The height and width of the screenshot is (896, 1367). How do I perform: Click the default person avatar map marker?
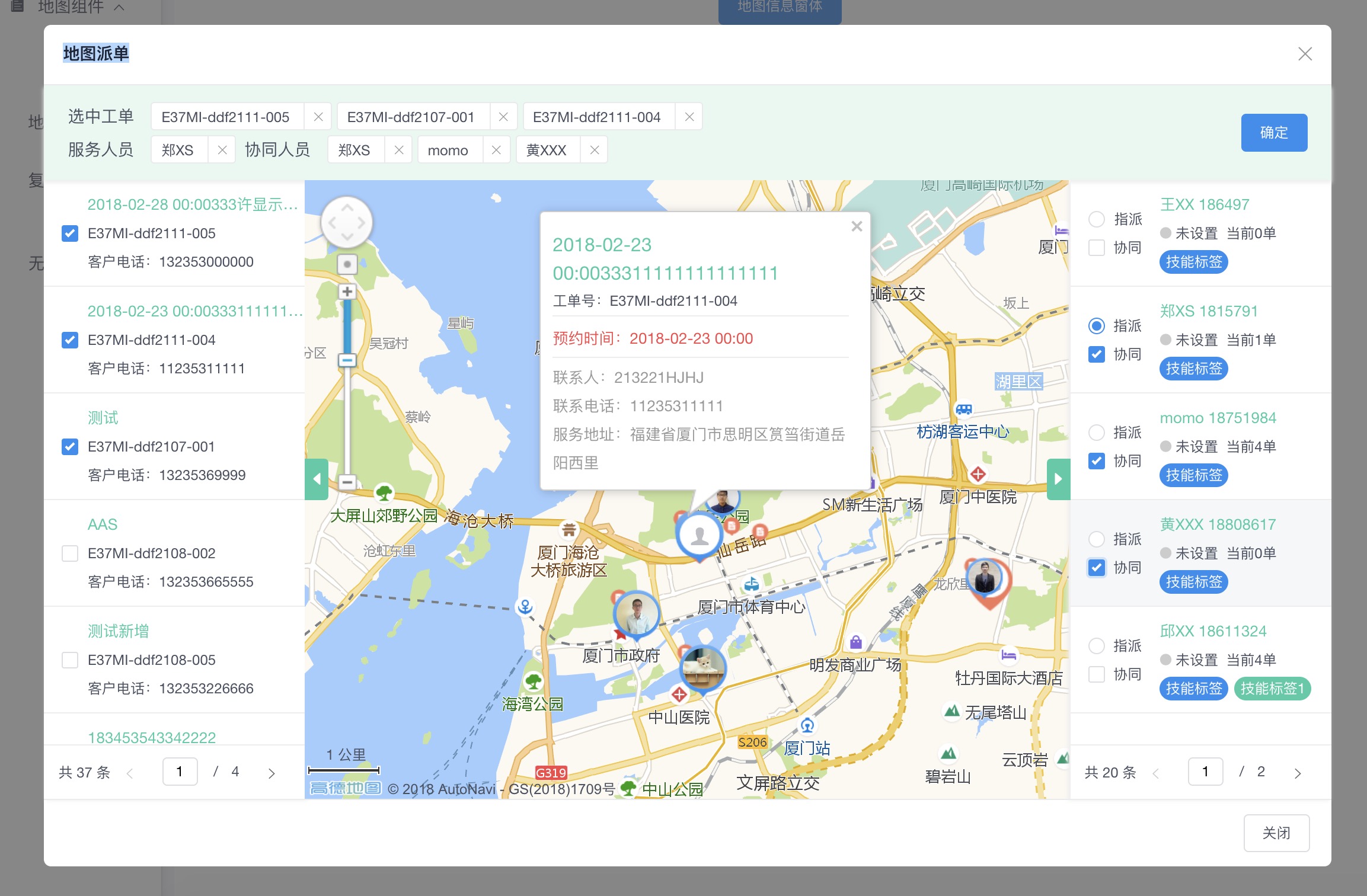[x=700, y=535]
